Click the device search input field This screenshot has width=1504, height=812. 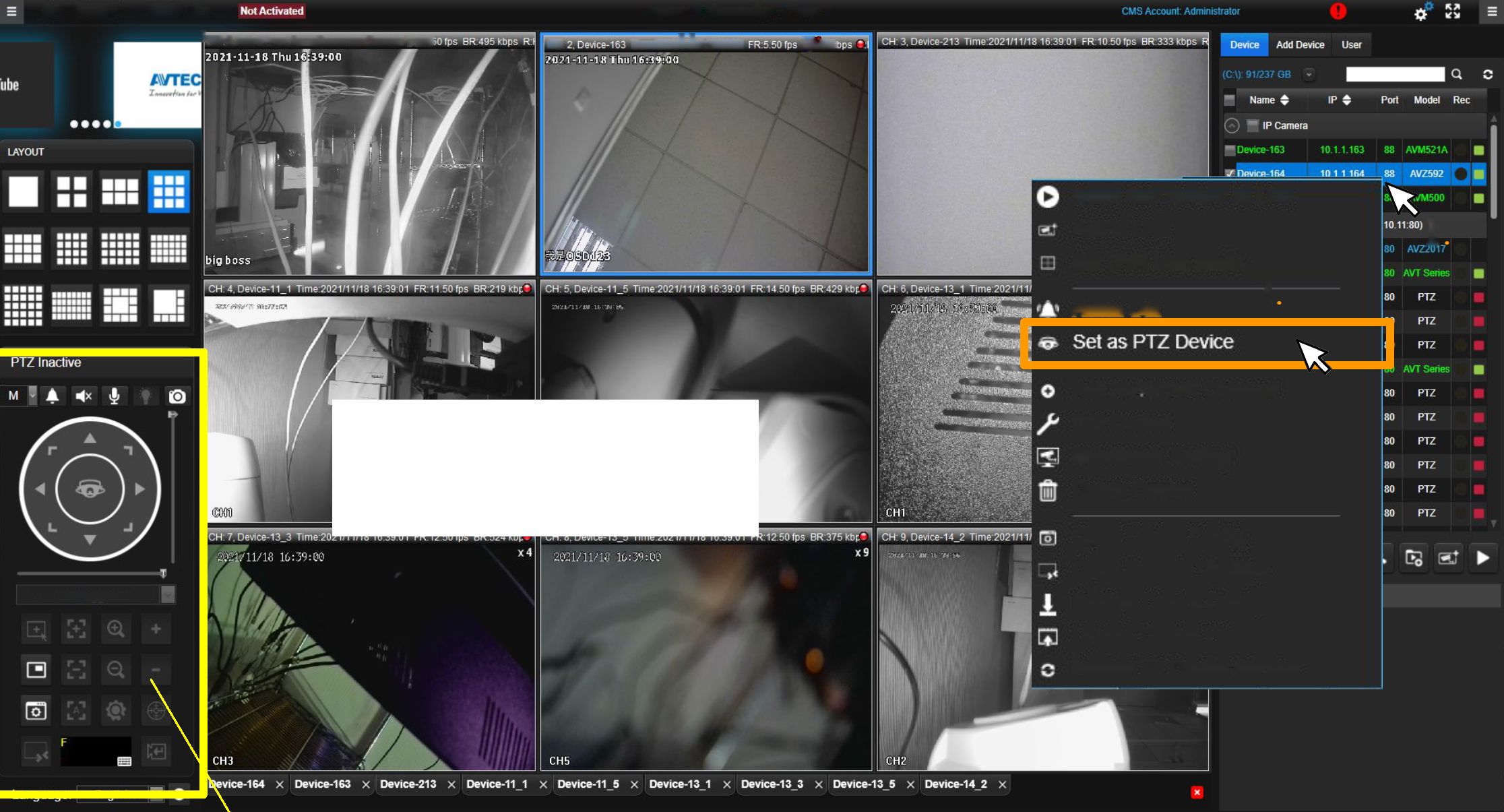click(1395, 75)
